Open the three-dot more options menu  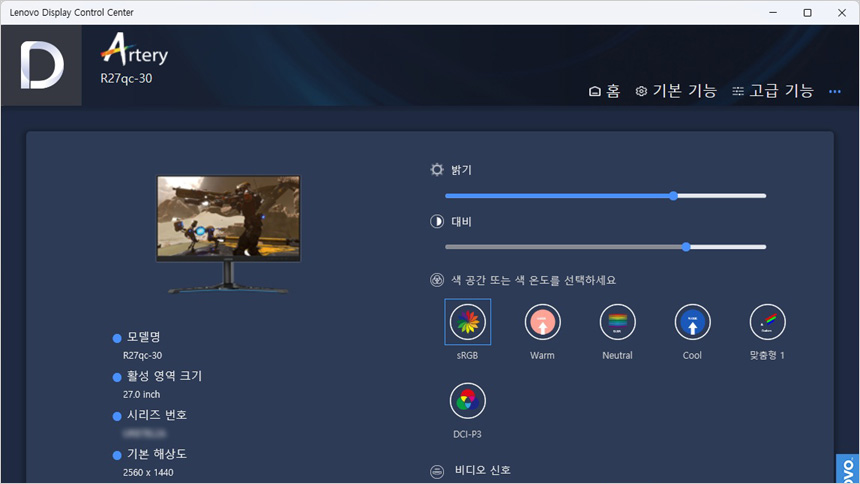coord(835,92)
